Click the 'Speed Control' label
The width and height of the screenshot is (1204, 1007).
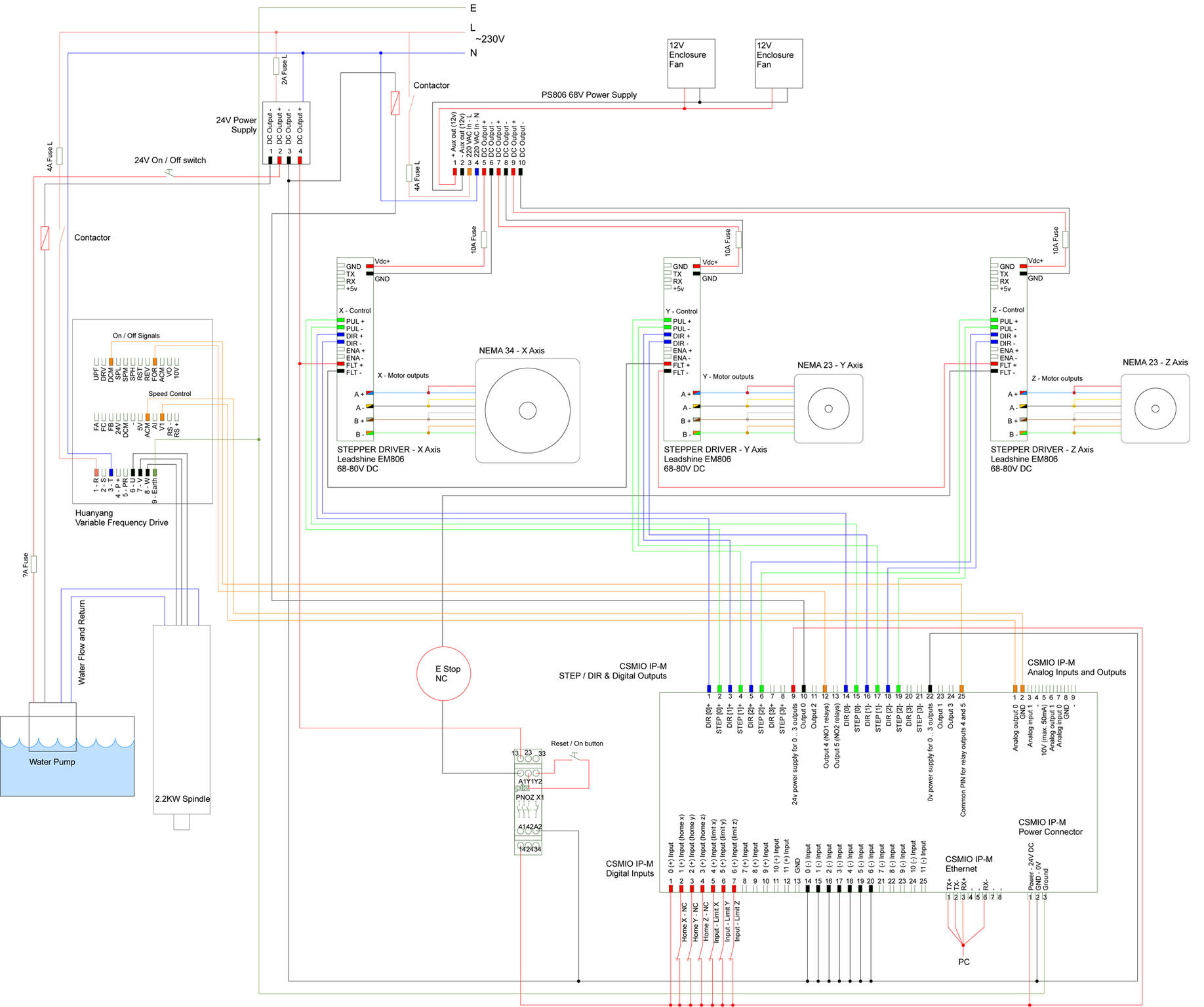coord(169,394)
